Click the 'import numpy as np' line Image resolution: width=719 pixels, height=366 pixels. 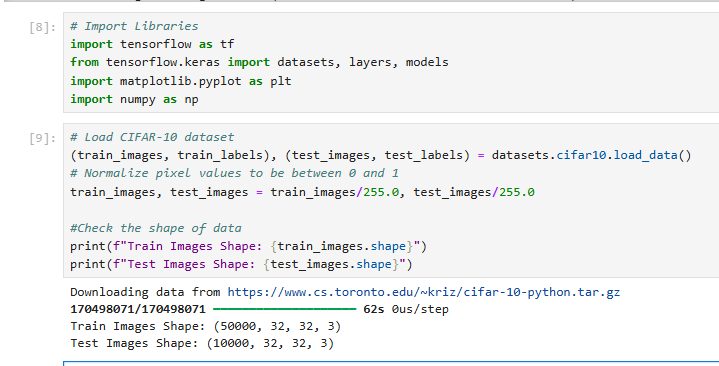(x=134, y=100)
